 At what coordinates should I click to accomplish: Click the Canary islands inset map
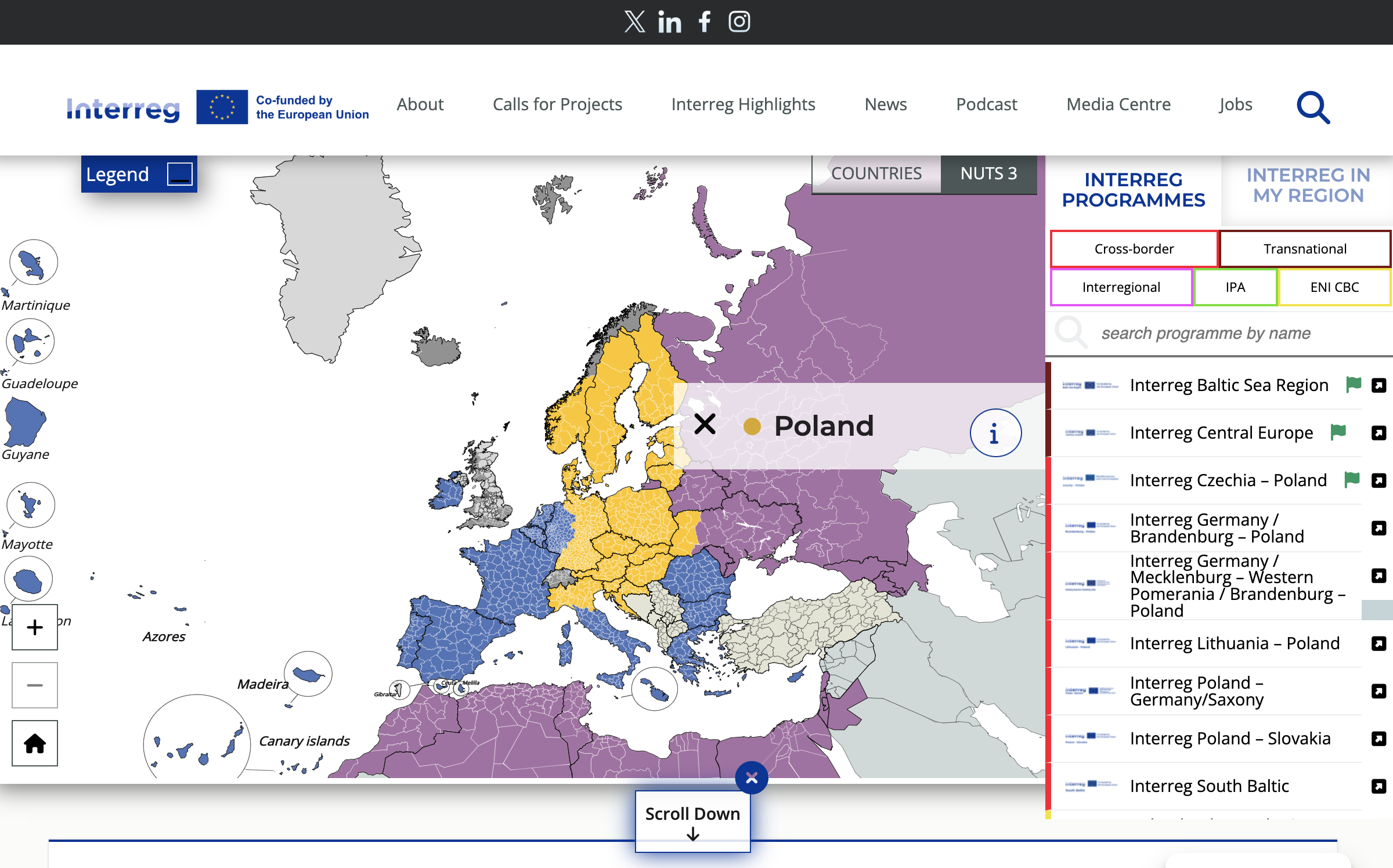(197, 737)
